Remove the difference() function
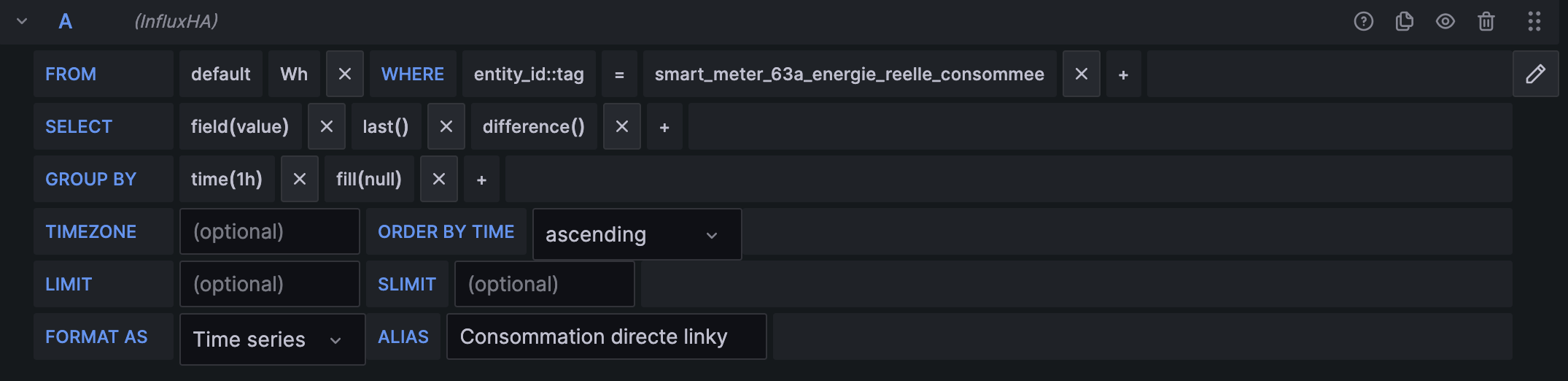The height and width of the screenshot is (381, 1568). tap(622, 126)
